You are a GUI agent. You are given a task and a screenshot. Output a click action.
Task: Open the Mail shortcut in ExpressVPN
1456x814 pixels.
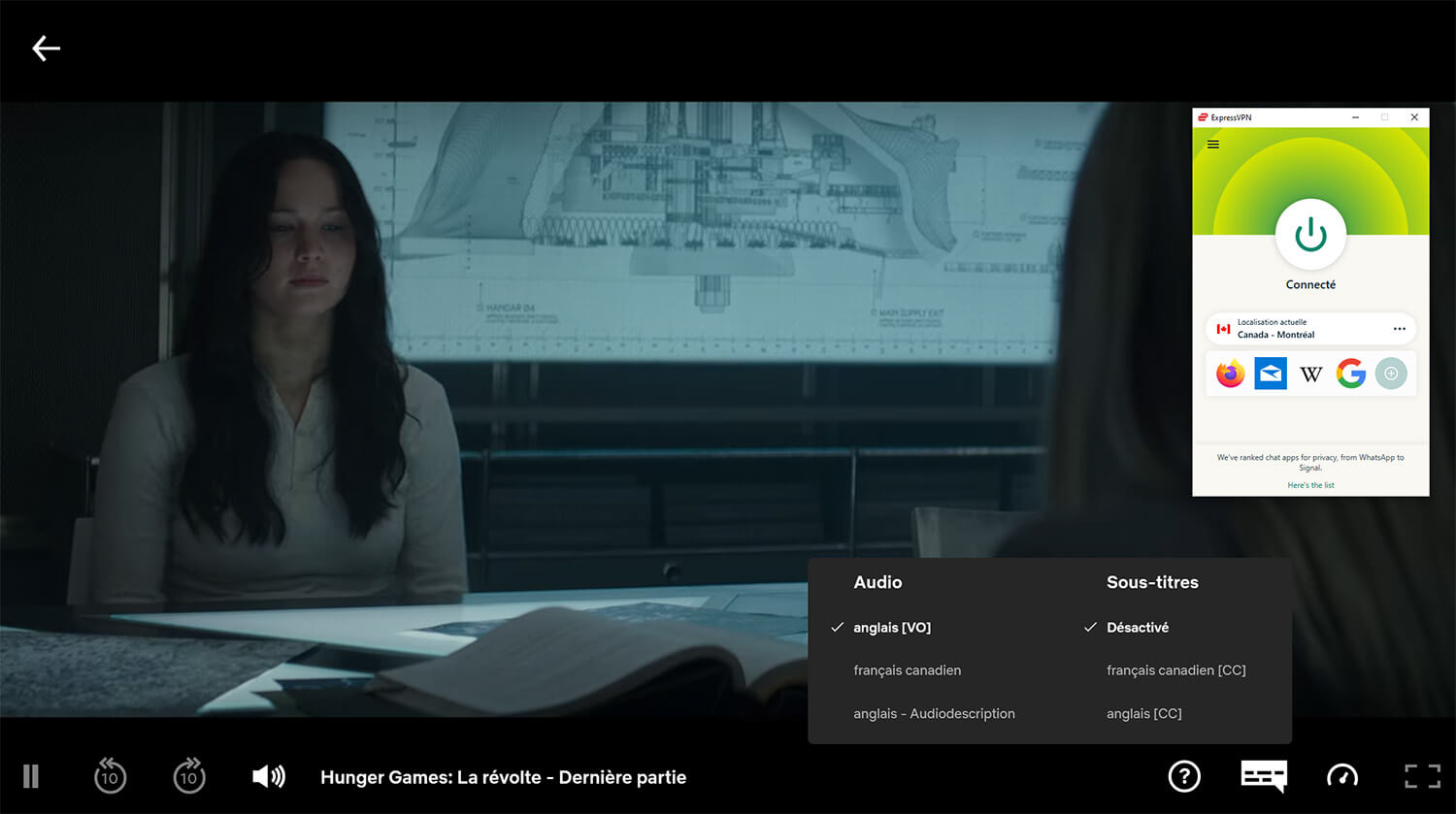pyautogui.click(x=1271, y=374)
